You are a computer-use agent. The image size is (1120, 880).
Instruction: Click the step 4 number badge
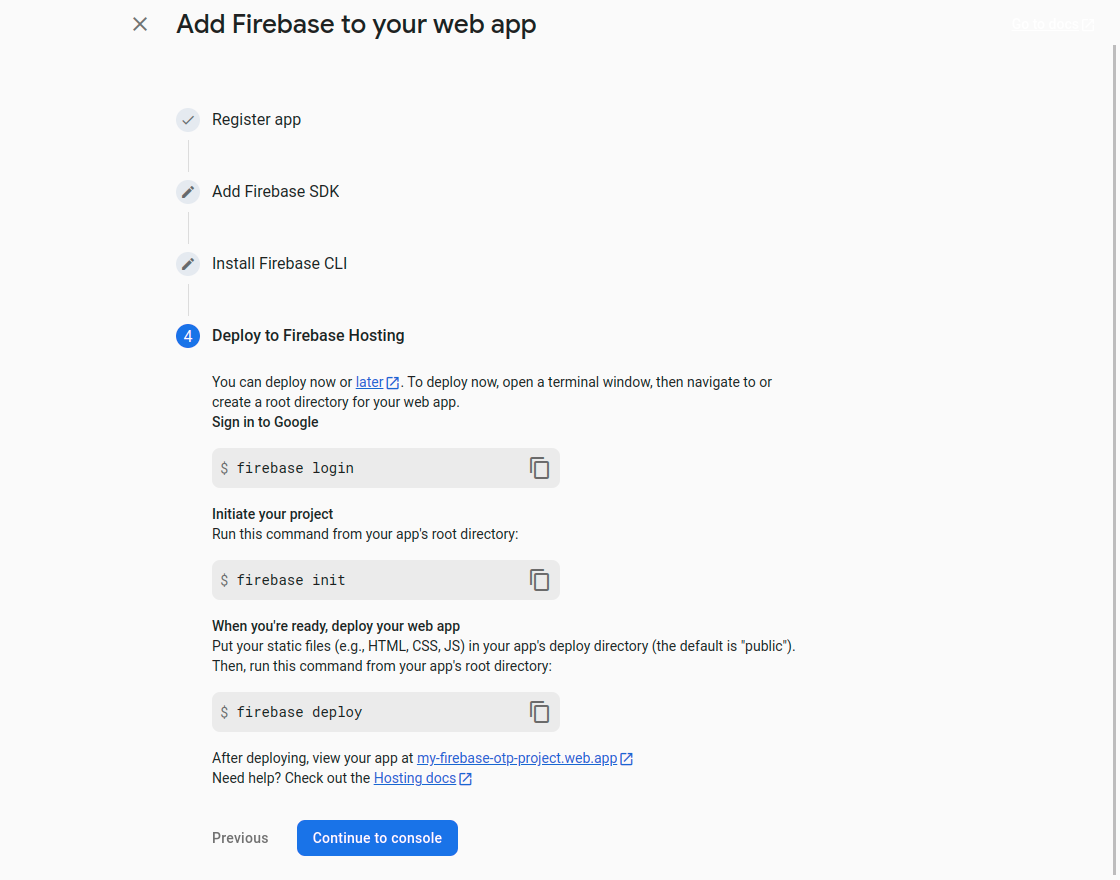pyautogui.click(x=188, y=336)
